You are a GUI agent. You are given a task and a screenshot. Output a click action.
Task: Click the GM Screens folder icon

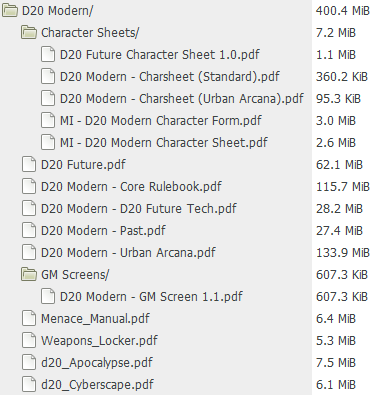tap(29, 275)
